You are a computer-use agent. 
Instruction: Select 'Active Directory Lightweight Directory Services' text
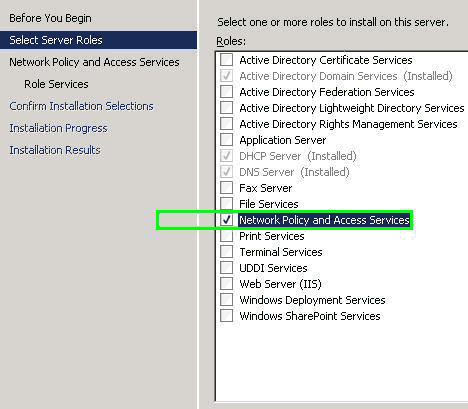point(352,108)
